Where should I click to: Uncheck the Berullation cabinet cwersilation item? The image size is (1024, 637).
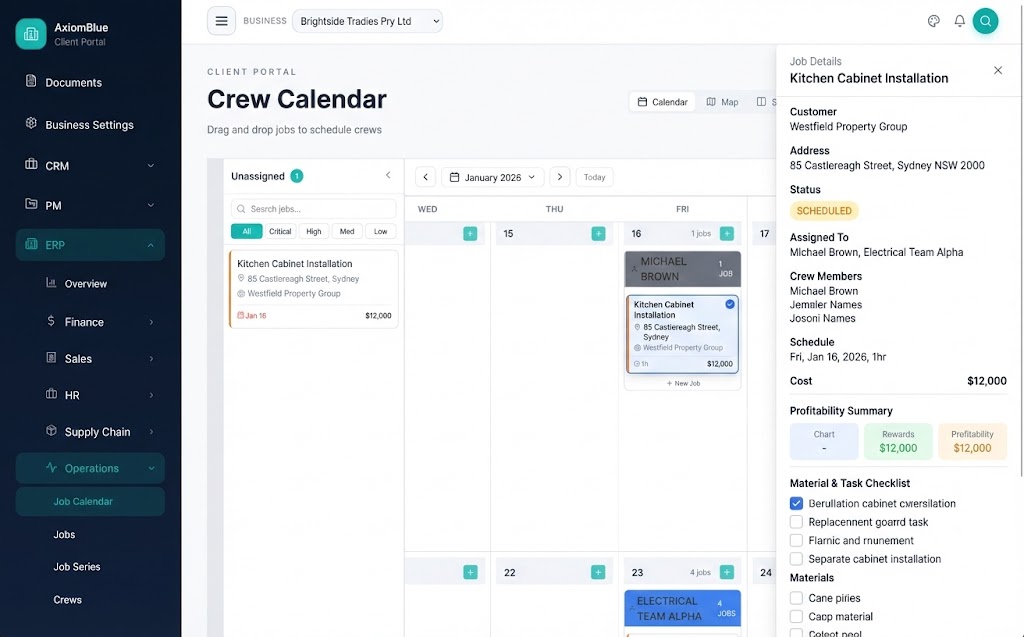click(795, 503)
